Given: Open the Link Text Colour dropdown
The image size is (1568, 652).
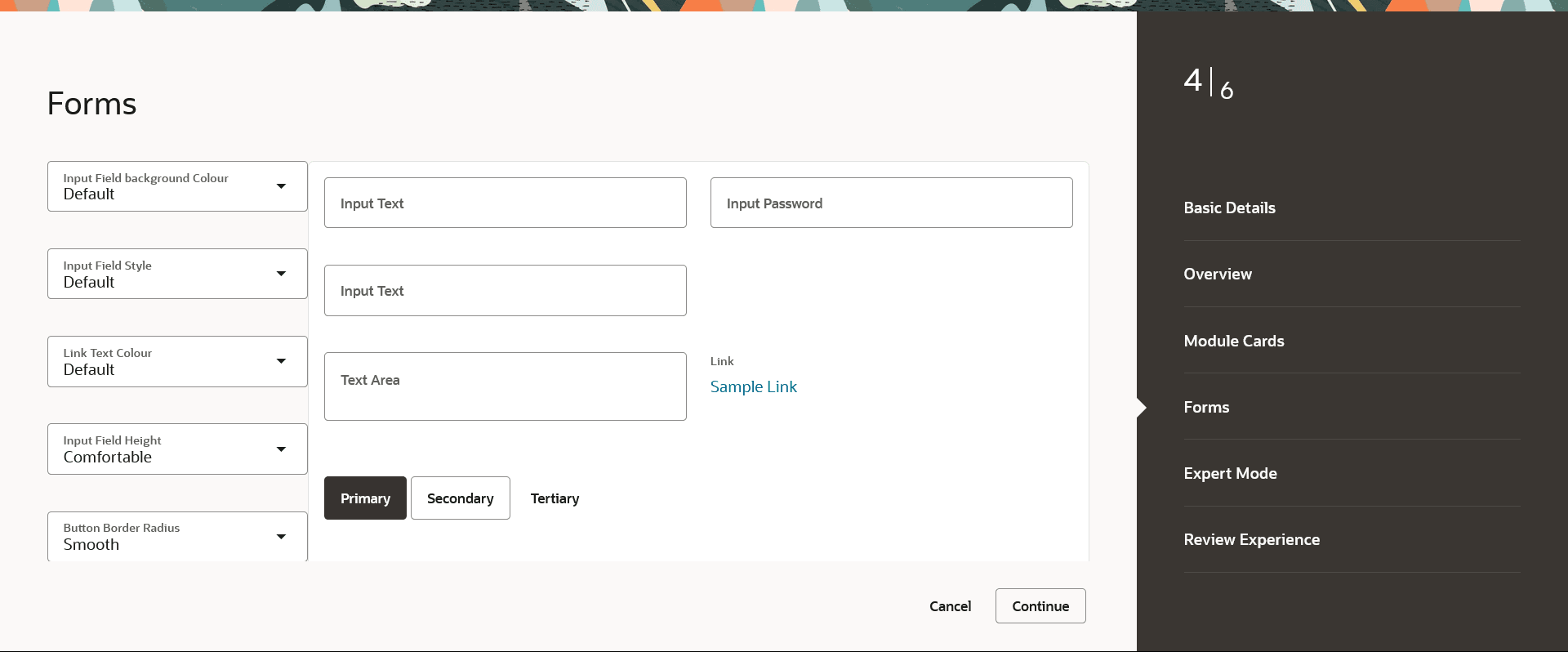Looking at the screenshot, I should tap(177, 361).
